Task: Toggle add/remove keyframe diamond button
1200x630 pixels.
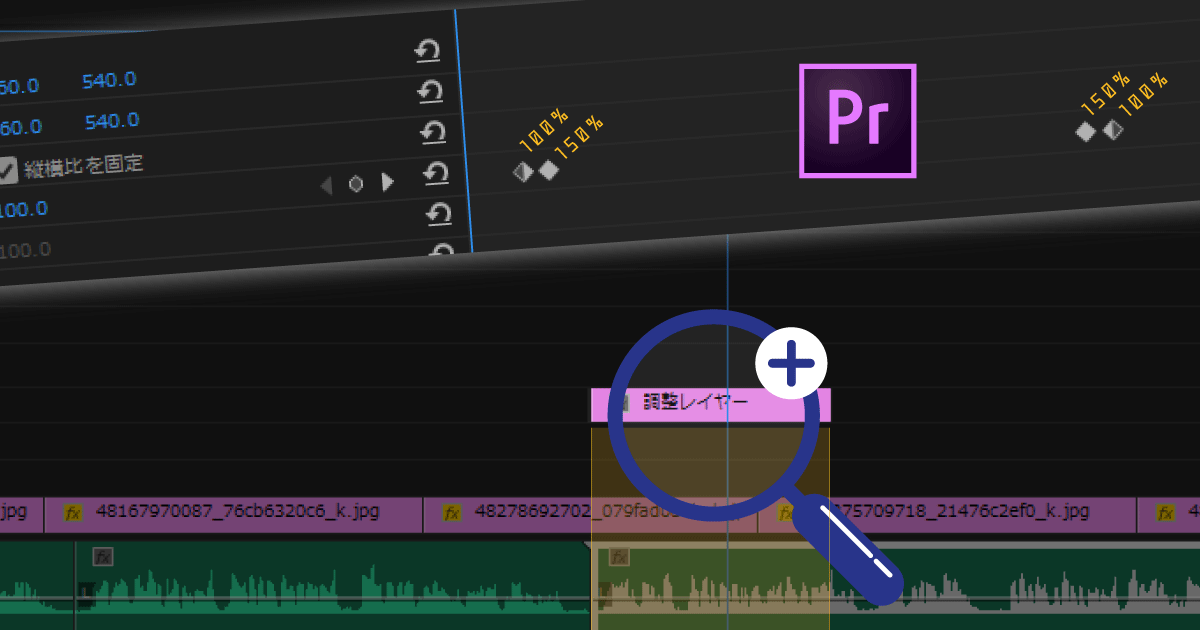Action: pos(355,184)
